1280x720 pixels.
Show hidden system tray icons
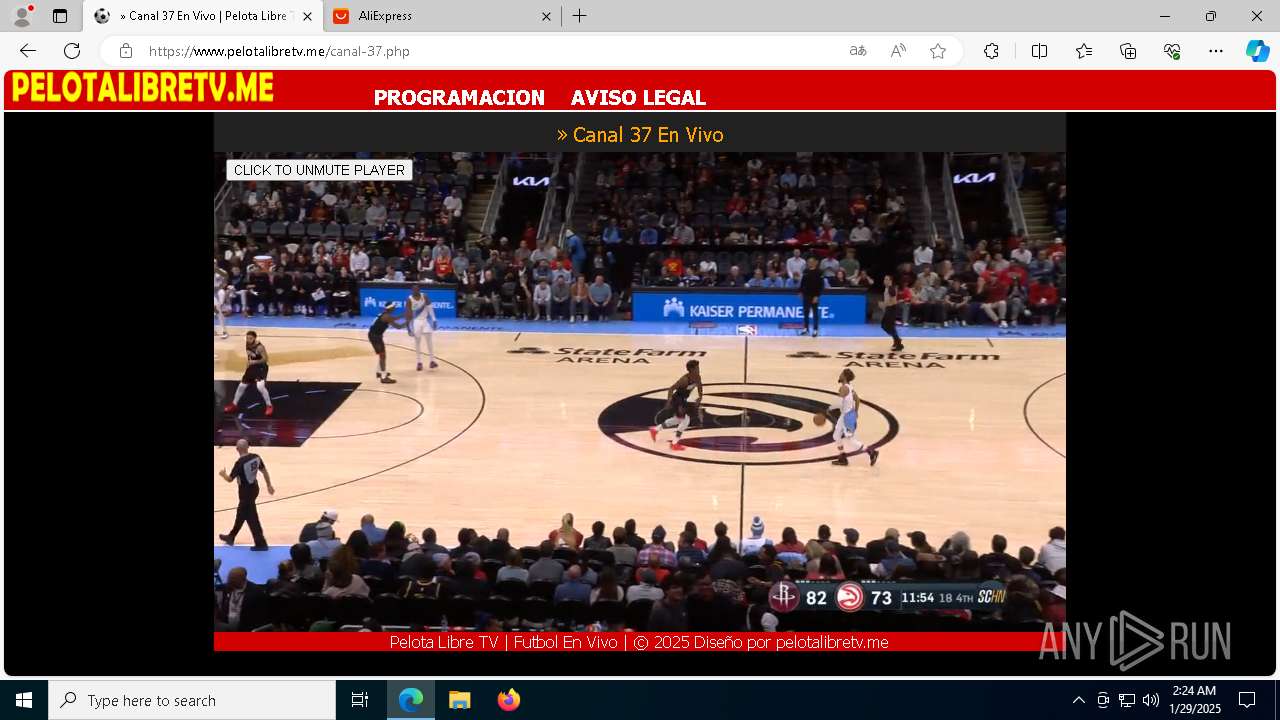pos(1078,700)
